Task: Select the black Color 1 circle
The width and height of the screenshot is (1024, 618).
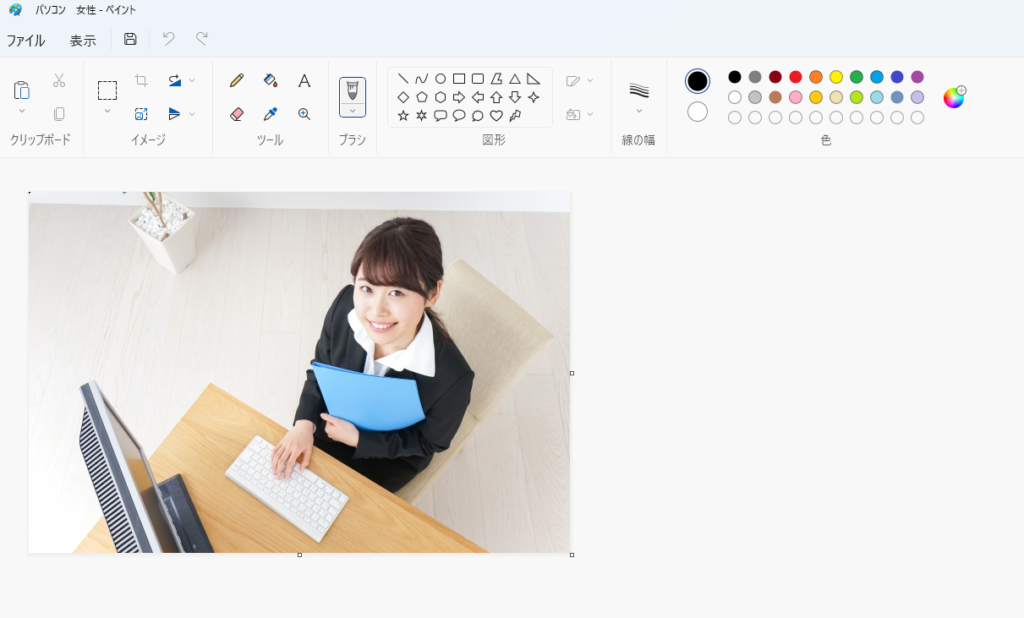Action: tap(697, 81)
